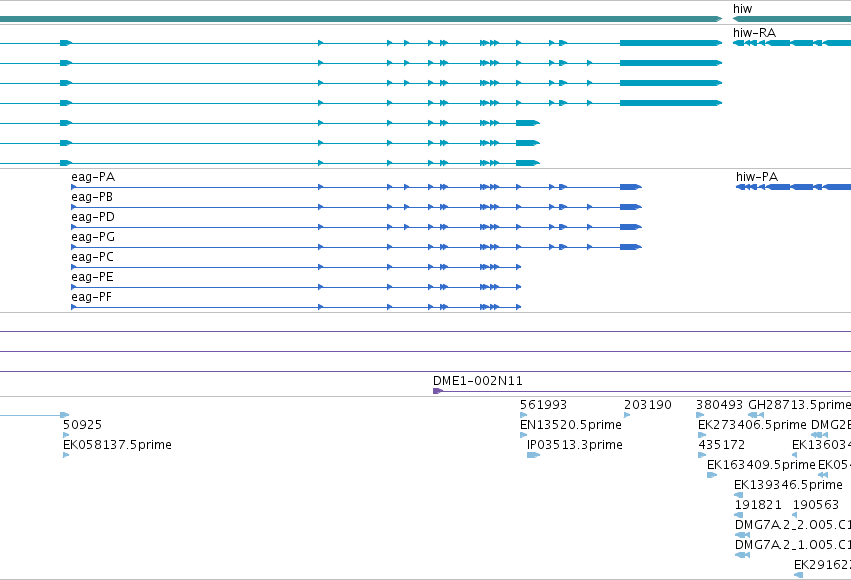The height and width of the screenshot is (580, 851).
Task: Click the large final exon of hiw-RA neighbor's first eag transcript
Action: click(671, 43)
